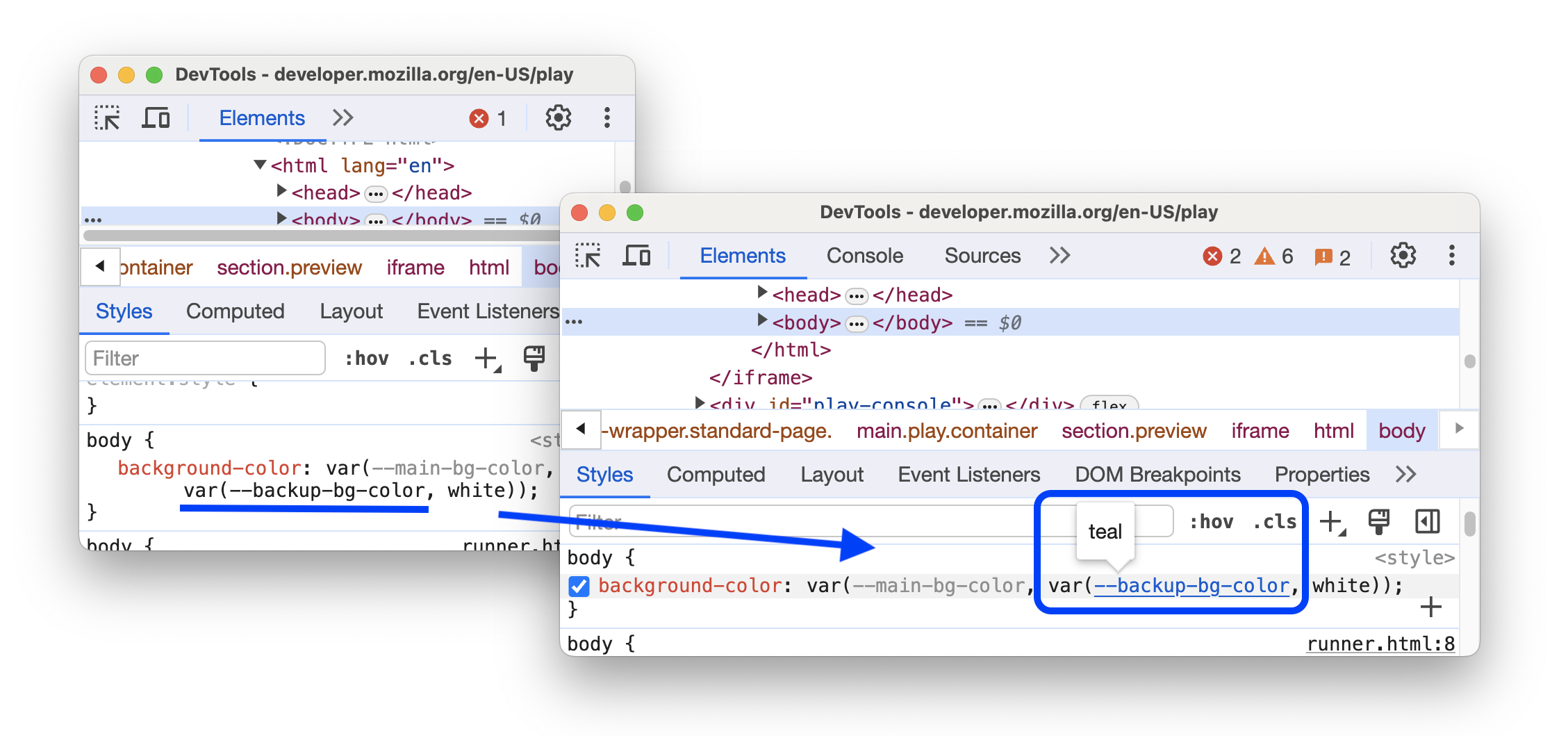This screenshot has height=736, width=1568.
Task: Toggle device toolbar icon in front window
Action: coord(636,256)
